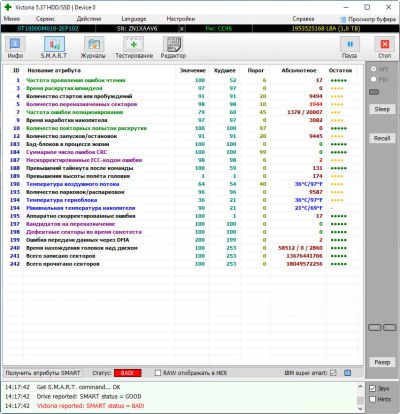This screenshot has width=400, height=414.
Task: Select the PIO radio button
Action: click(x=374, y=79)
